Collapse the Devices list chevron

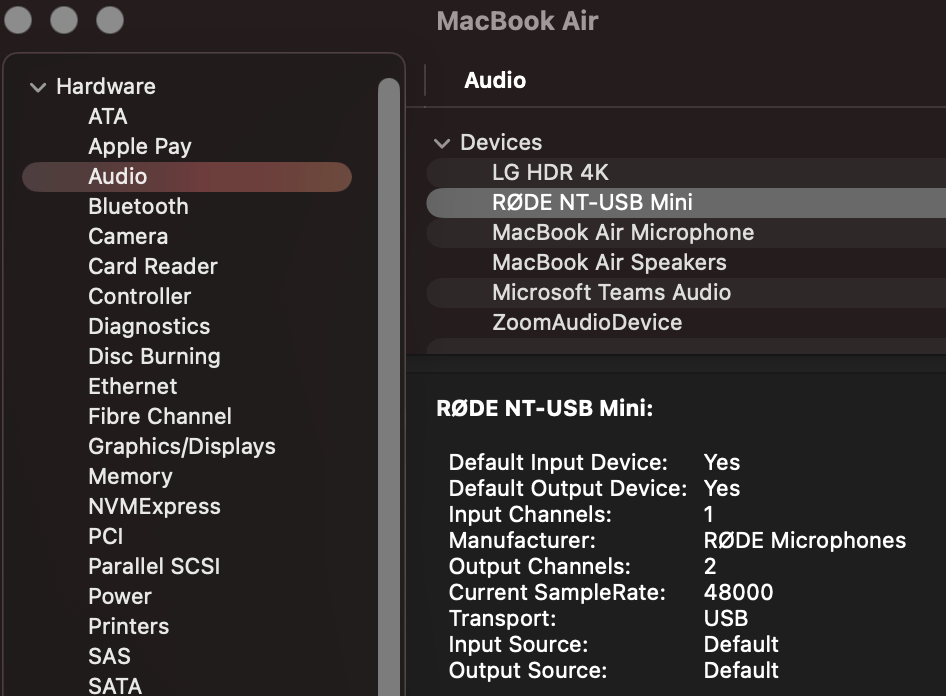pyautogui.click(x=442, y=143)
